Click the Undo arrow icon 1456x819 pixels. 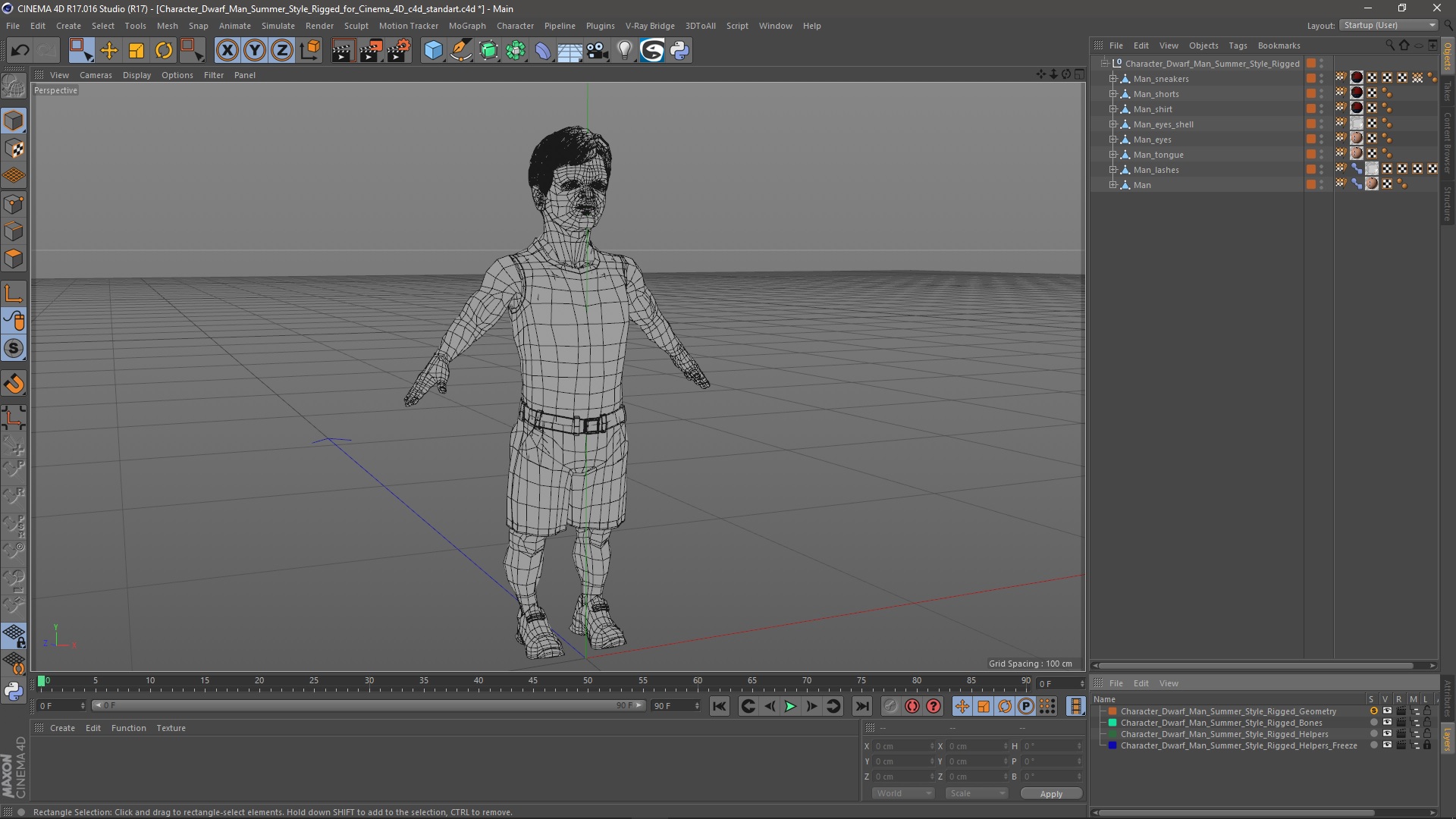click(20, 51)
